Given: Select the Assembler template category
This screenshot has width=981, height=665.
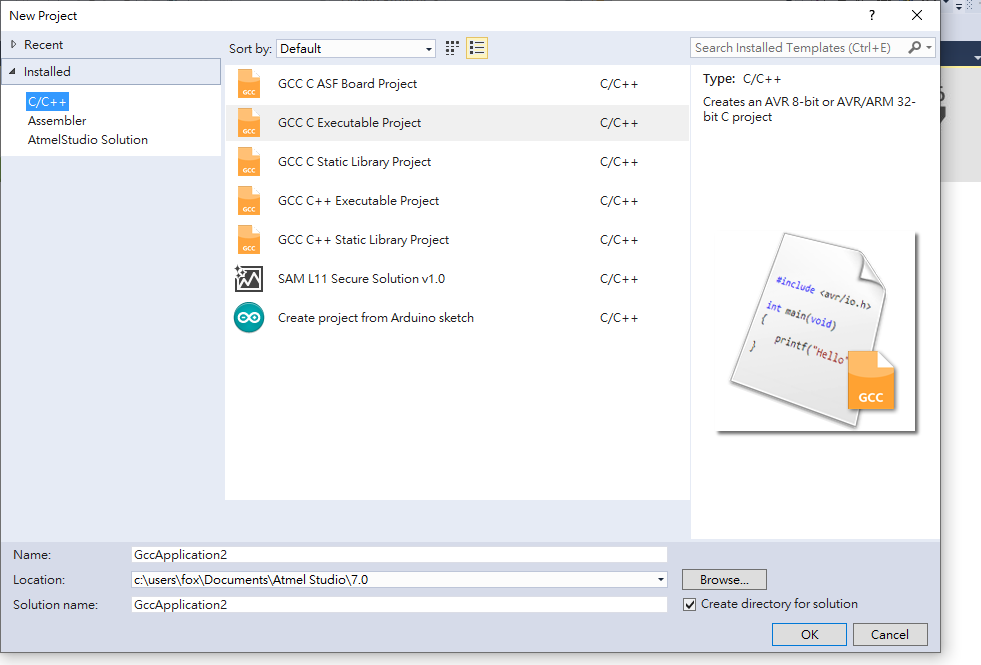Looking at the screenshot, I should point(57,121).
